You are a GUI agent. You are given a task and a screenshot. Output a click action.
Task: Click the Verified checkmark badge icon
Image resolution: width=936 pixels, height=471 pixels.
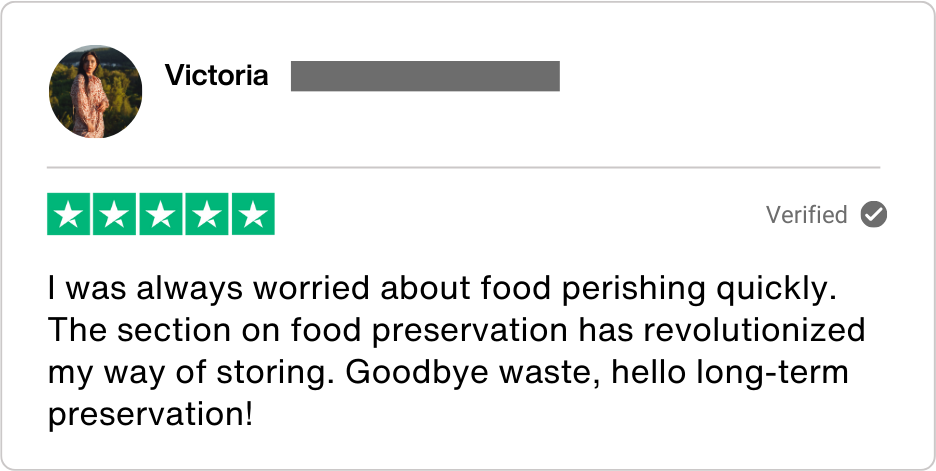[874, 215]
